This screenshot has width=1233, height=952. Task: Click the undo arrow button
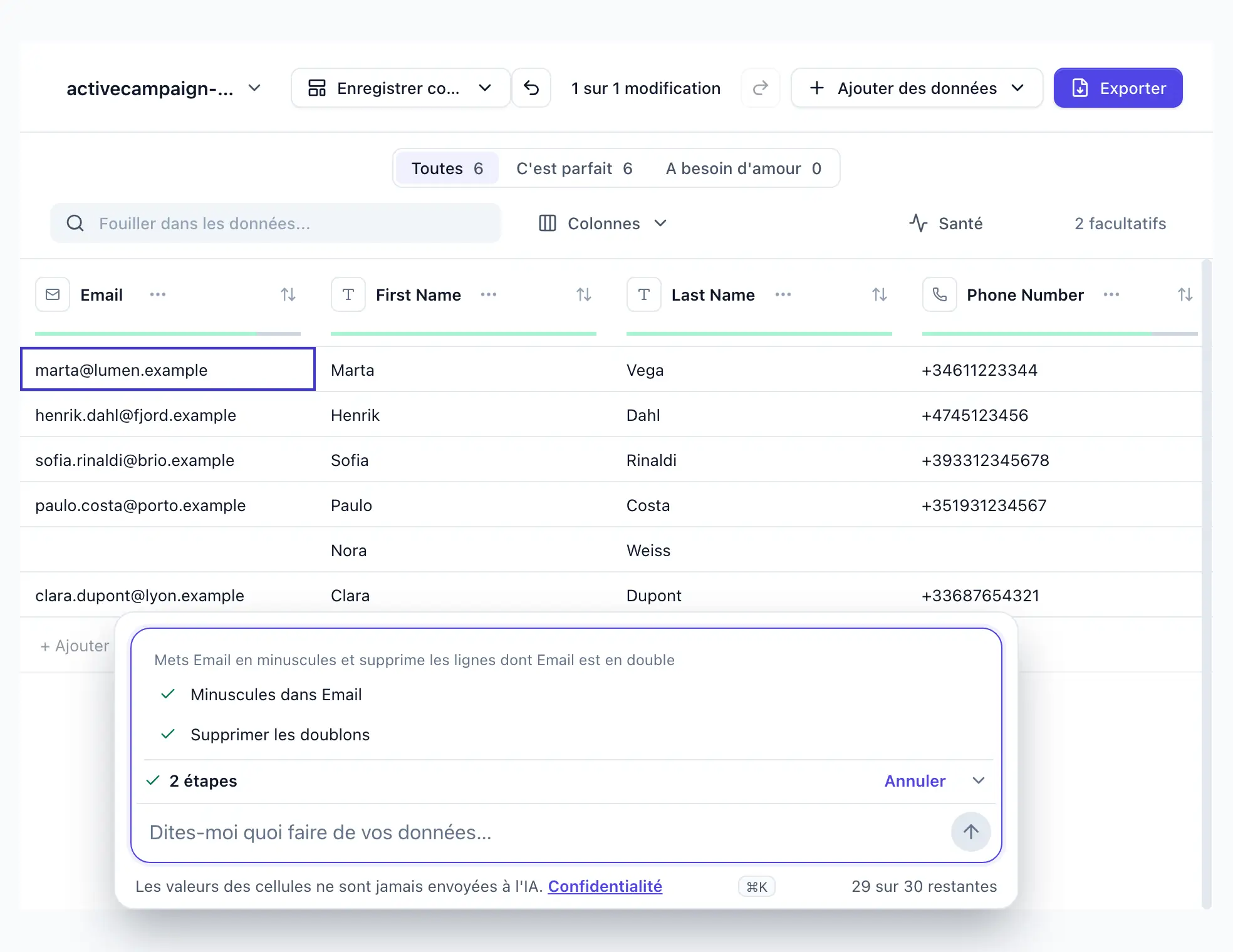coord(531,88)
